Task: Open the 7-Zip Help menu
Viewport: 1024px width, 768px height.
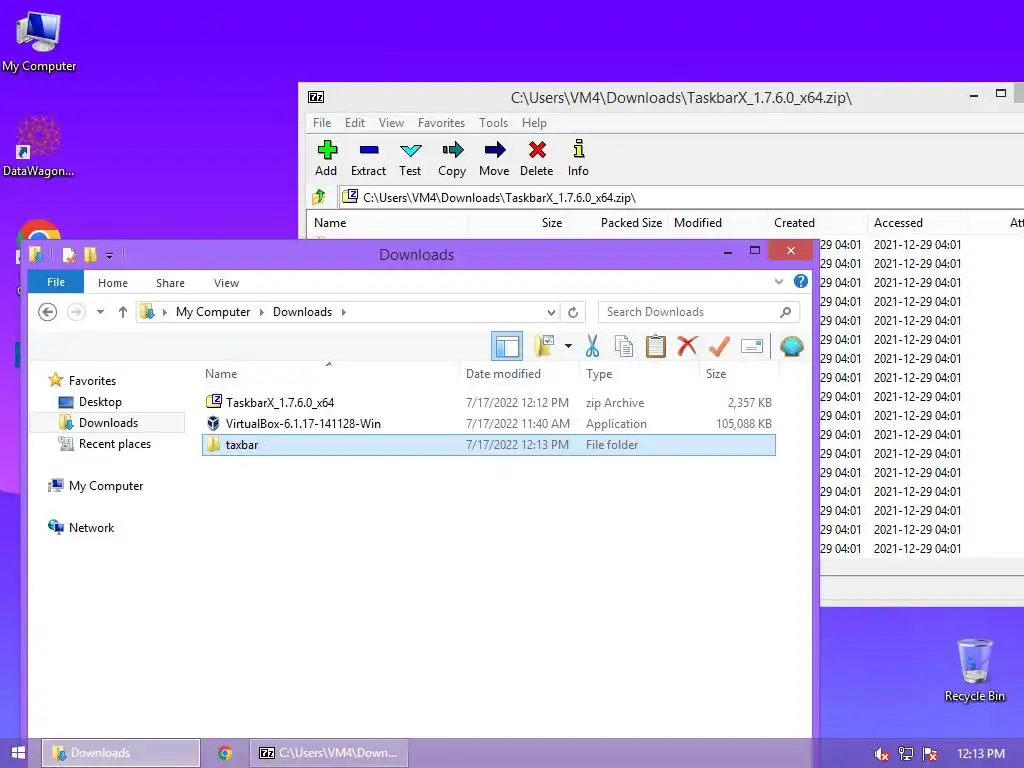Action: click(534, 123)
